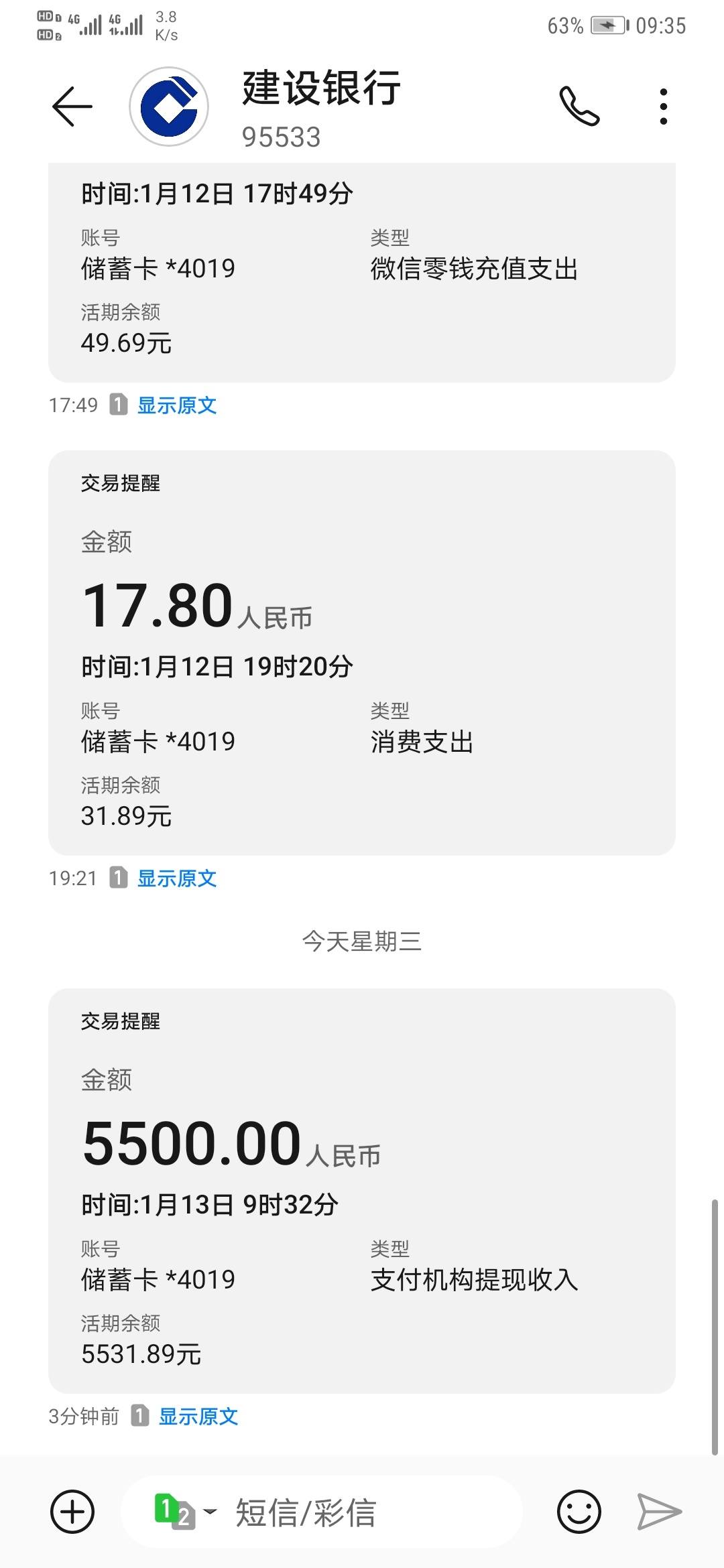Tap the plus attachment icon
This screenshot has width=724, height=1568.
click(x=72, y=1512)
